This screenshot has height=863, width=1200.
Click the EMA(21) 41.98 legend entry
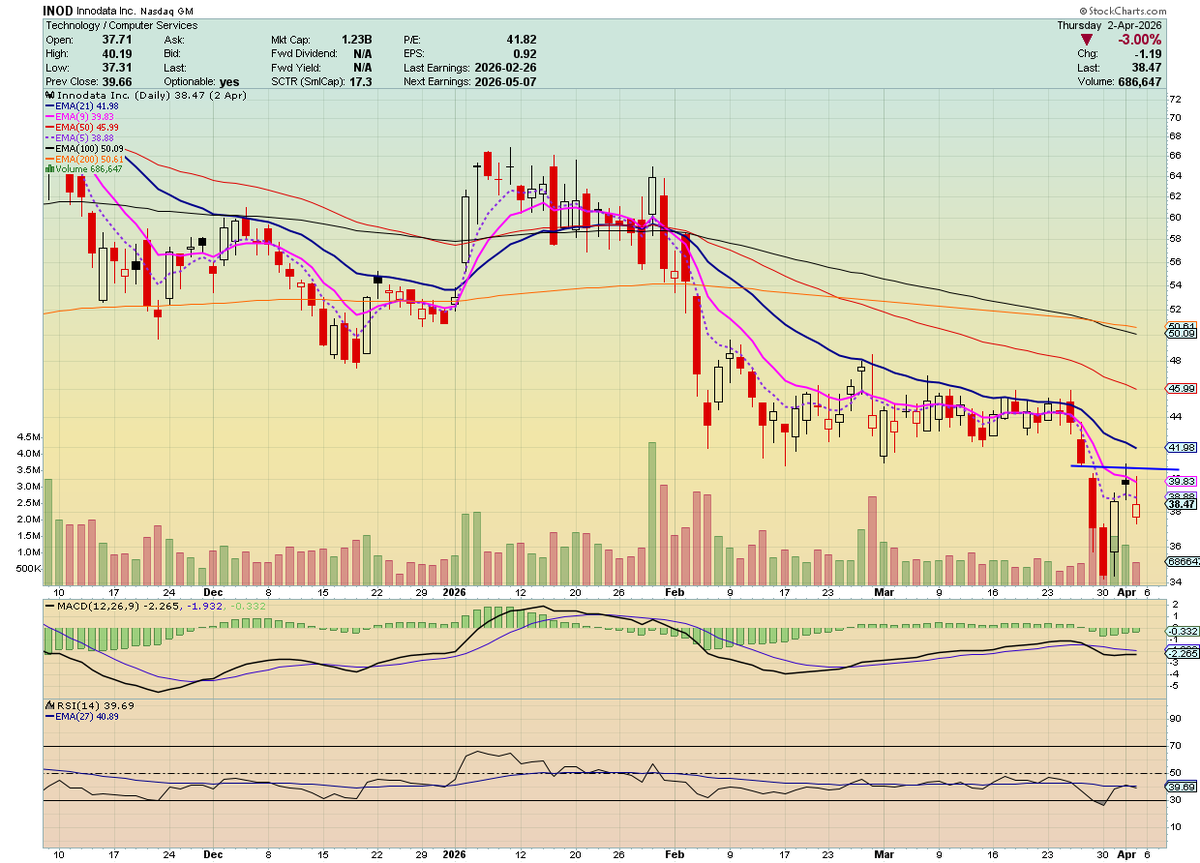(82, 106)
